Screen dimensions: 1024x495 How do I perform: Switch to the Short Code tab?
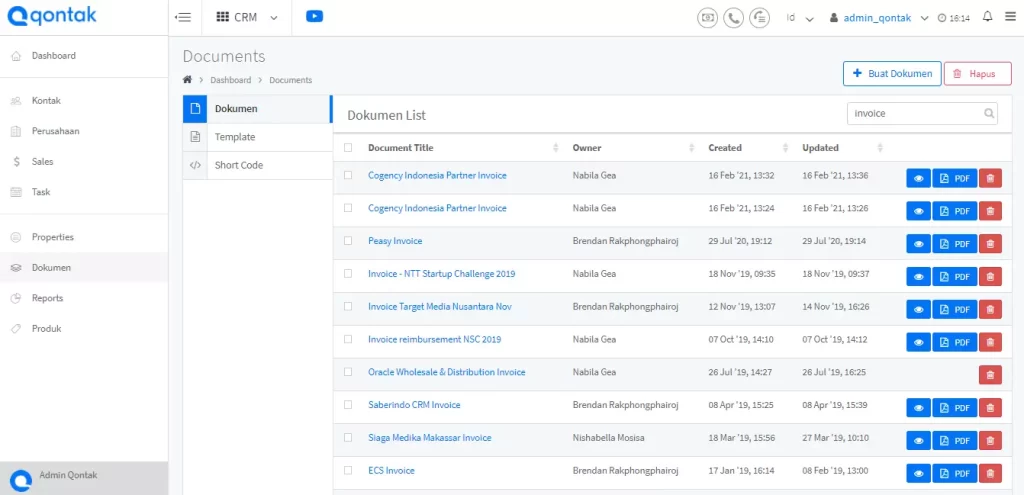point(257,165)
